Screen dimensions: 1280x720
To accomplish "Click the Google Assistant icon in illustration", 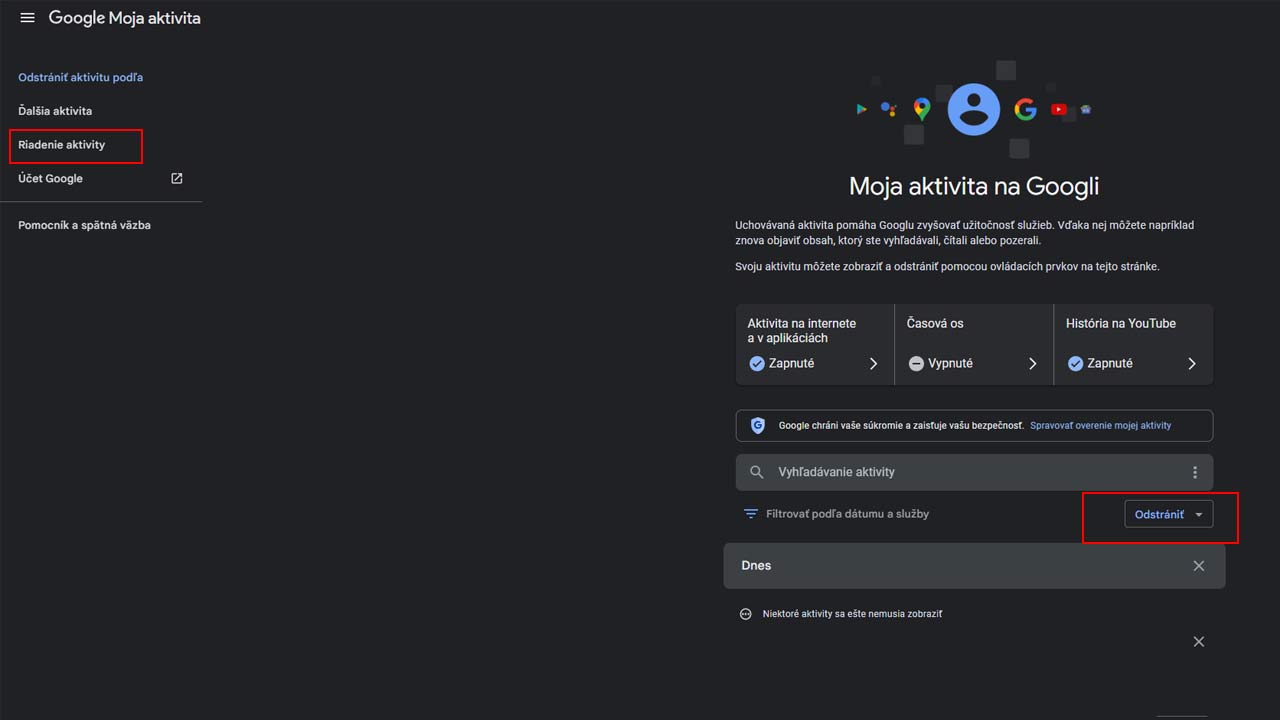I will pyautogui.click(x=889, y=109).
